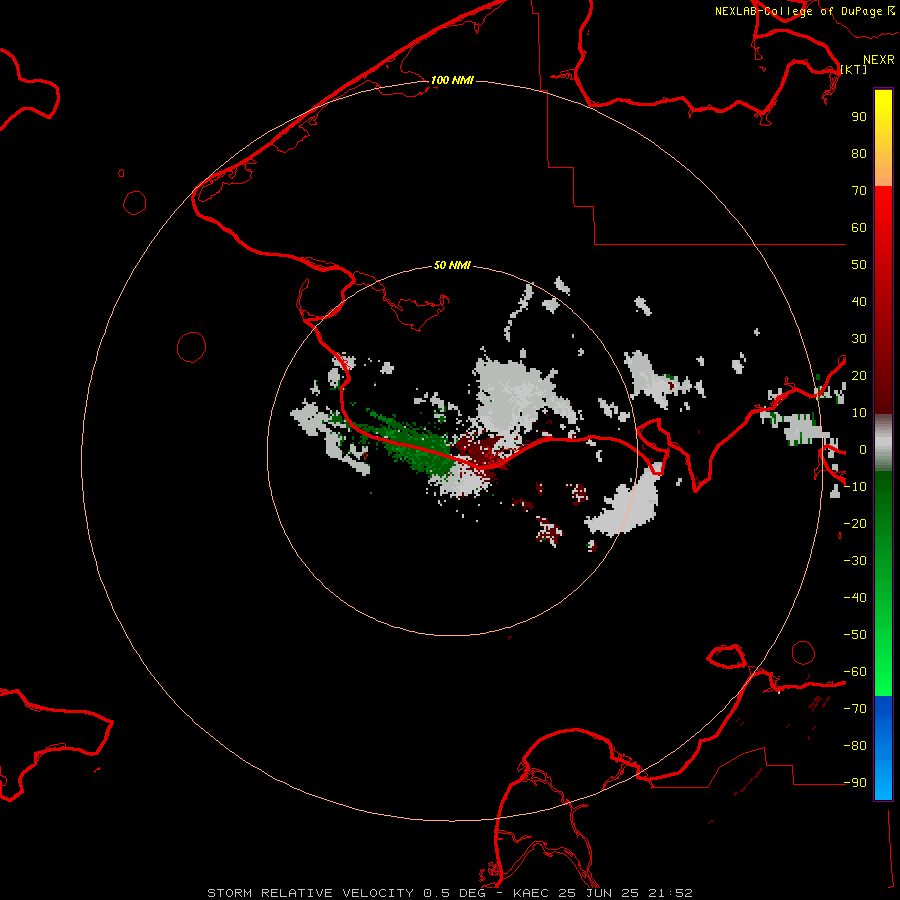The image size is (900, 900).
Task: Click the -60 value on the color scale
Action: pyautogui.click(x=855, y=672)
